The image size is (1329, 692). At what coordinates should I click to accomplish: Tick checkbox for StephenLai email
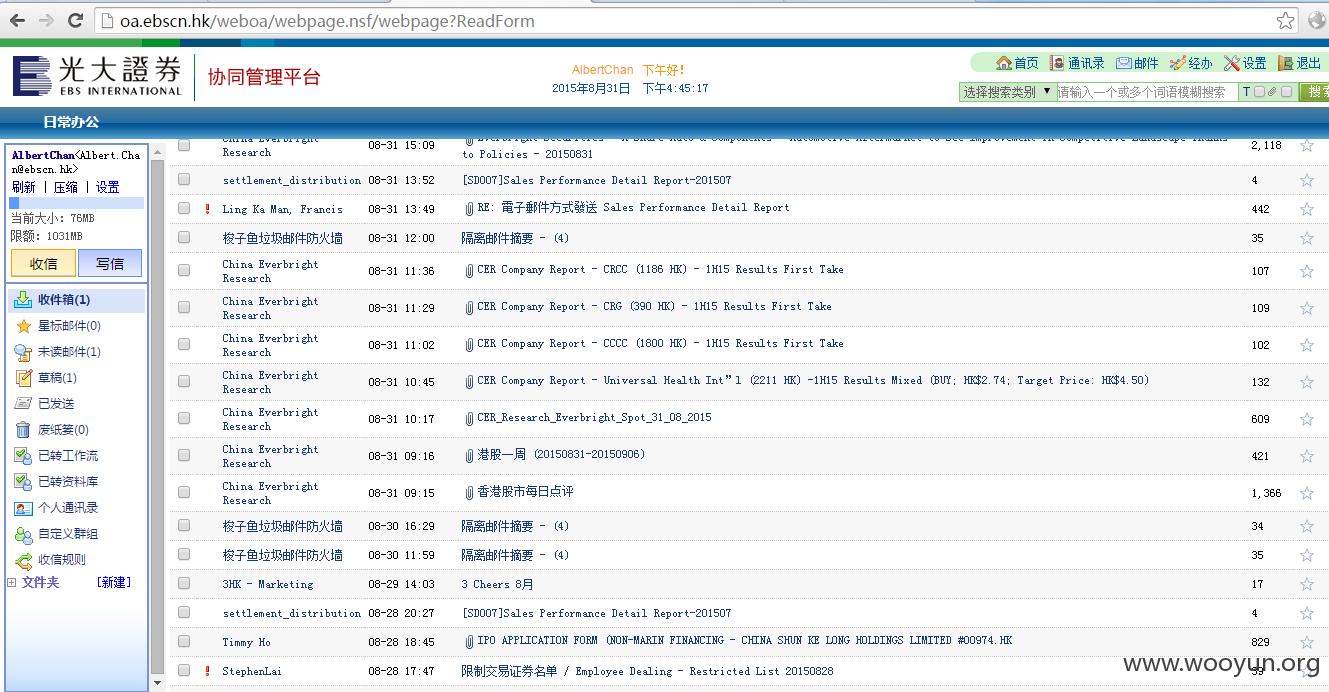pos(184,671)
